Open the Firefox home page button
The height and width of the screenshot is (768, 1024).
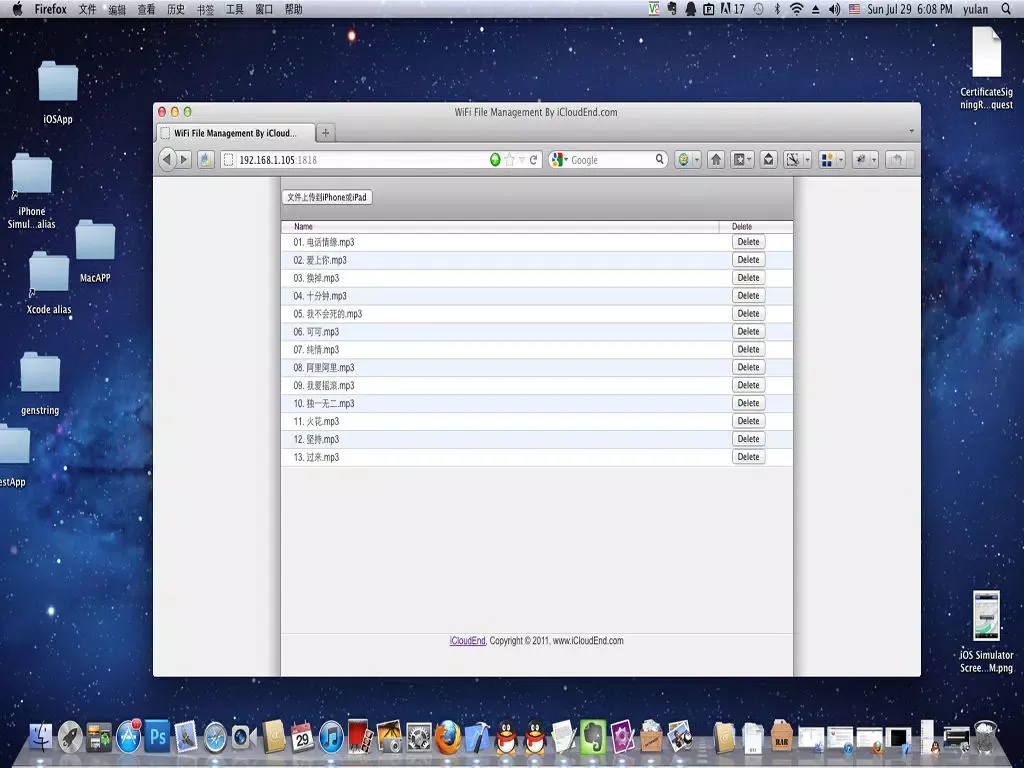pos(716,160)
